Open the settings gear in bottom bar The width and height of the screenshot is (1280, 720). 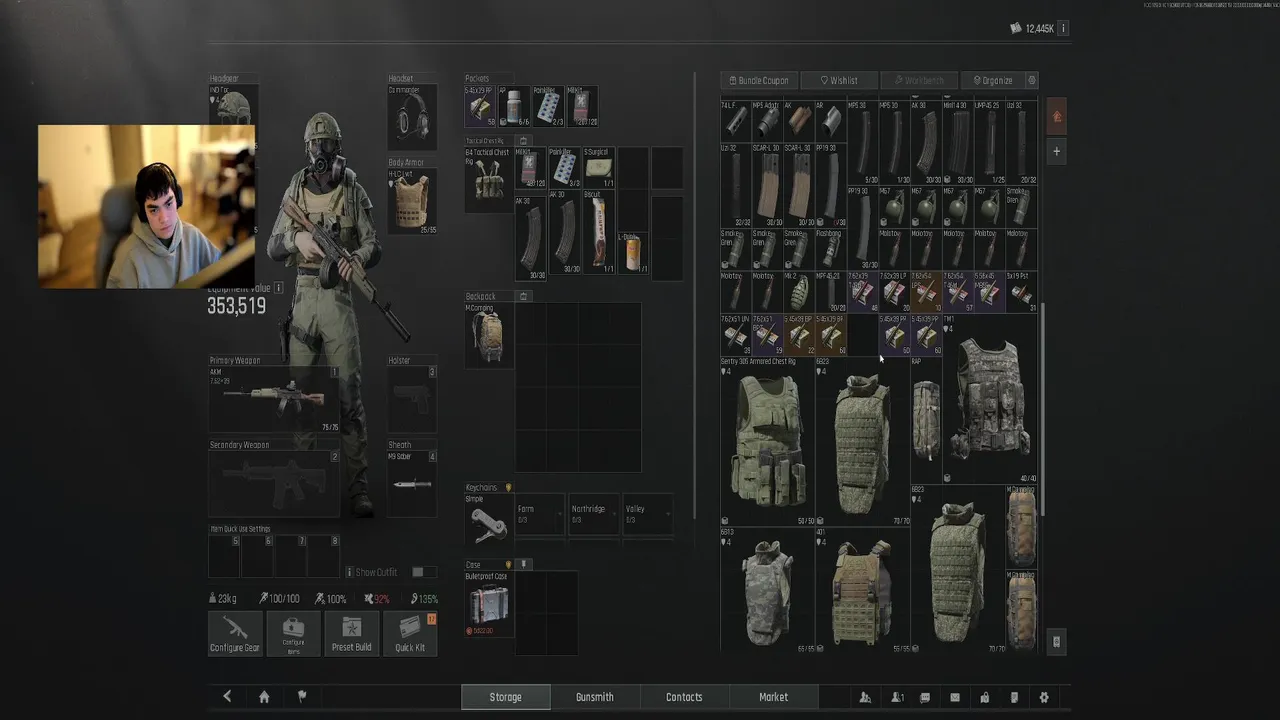(x=1044, y=697)
